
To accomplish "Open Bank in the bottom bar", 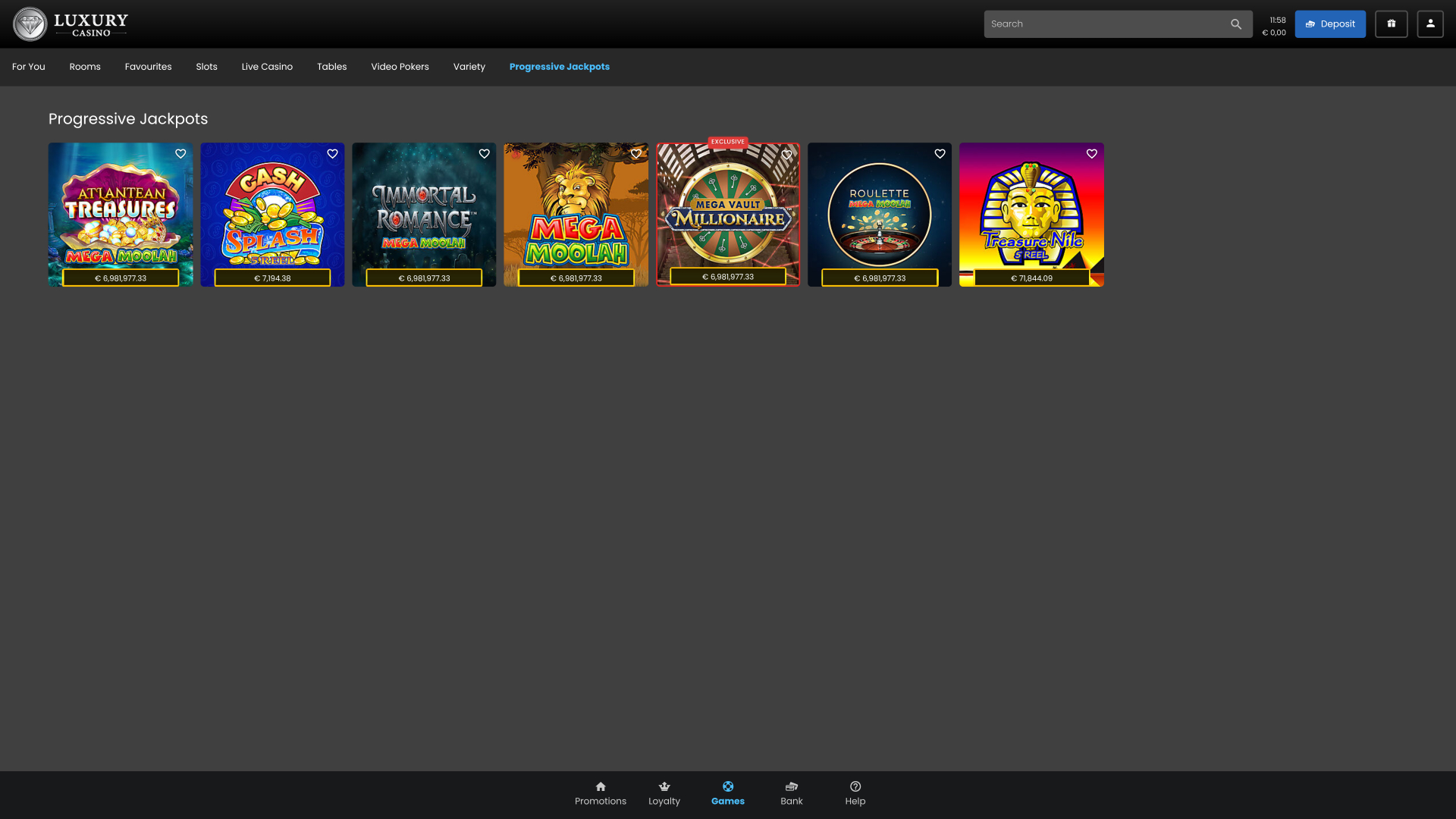I will (791, 793).
